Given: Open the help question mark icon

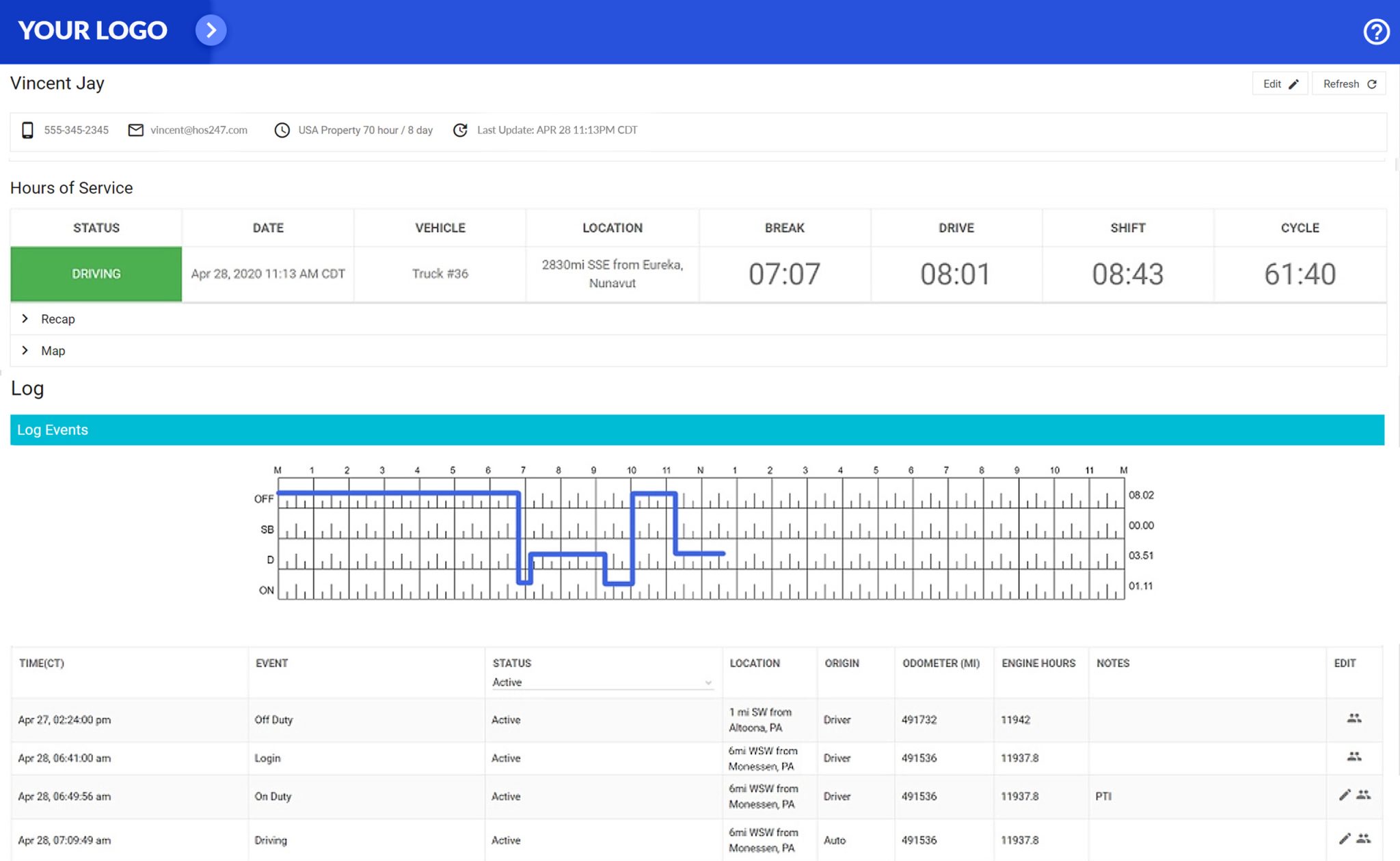Looking at the screenshot, I should tap(1376, 31).
